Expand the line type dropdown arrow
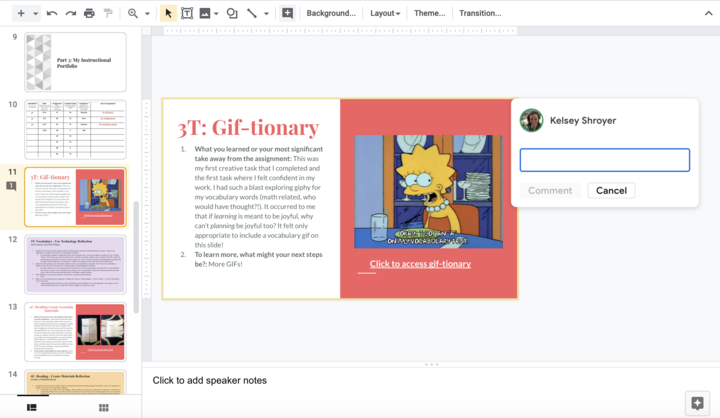The width and height of the screenshot is (720, 418). 266,14
